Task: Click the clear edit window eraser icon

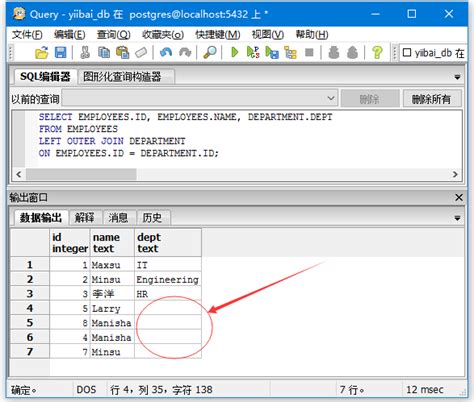Action: pyautogui.click(x=141, y=53)
